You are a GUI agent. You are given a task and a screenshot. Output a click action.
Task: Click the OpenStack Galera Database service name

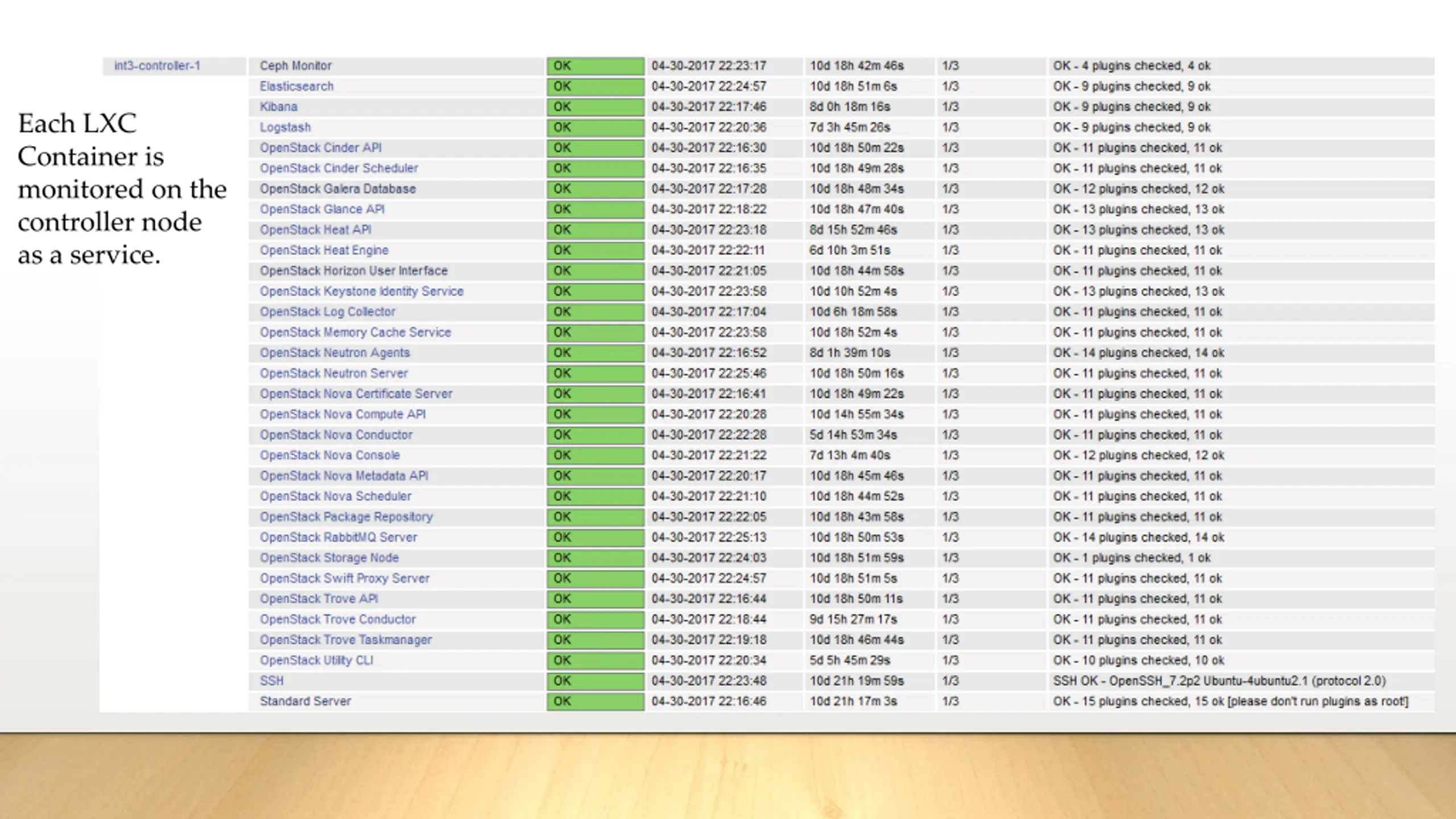[337, 189]
